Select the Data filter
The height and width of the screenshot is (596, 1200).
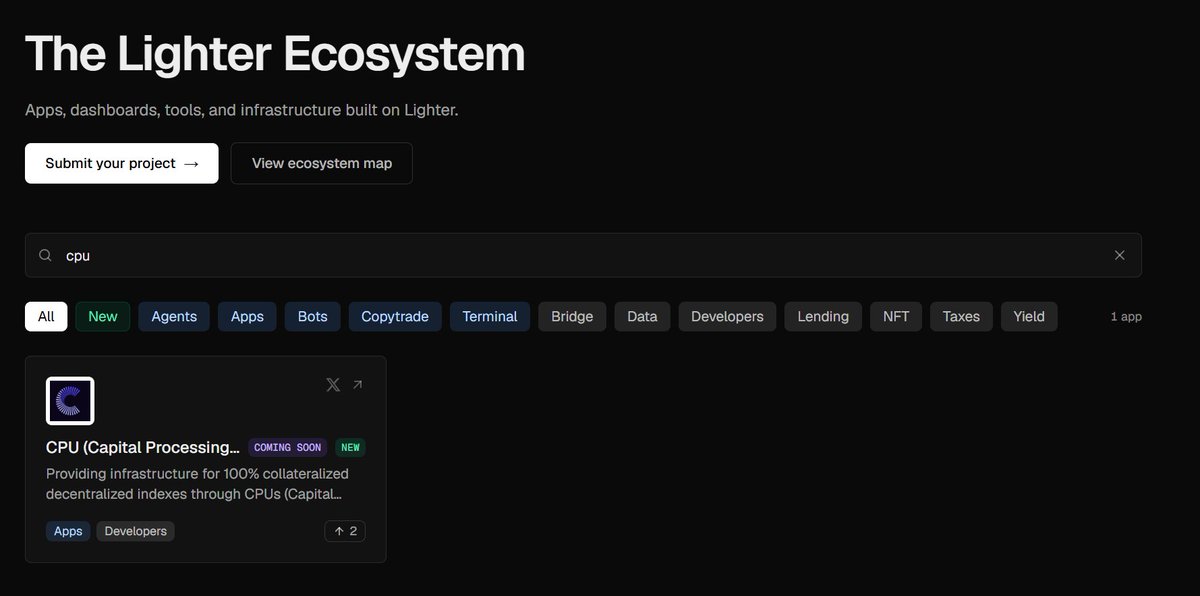(x=642, y=316)
